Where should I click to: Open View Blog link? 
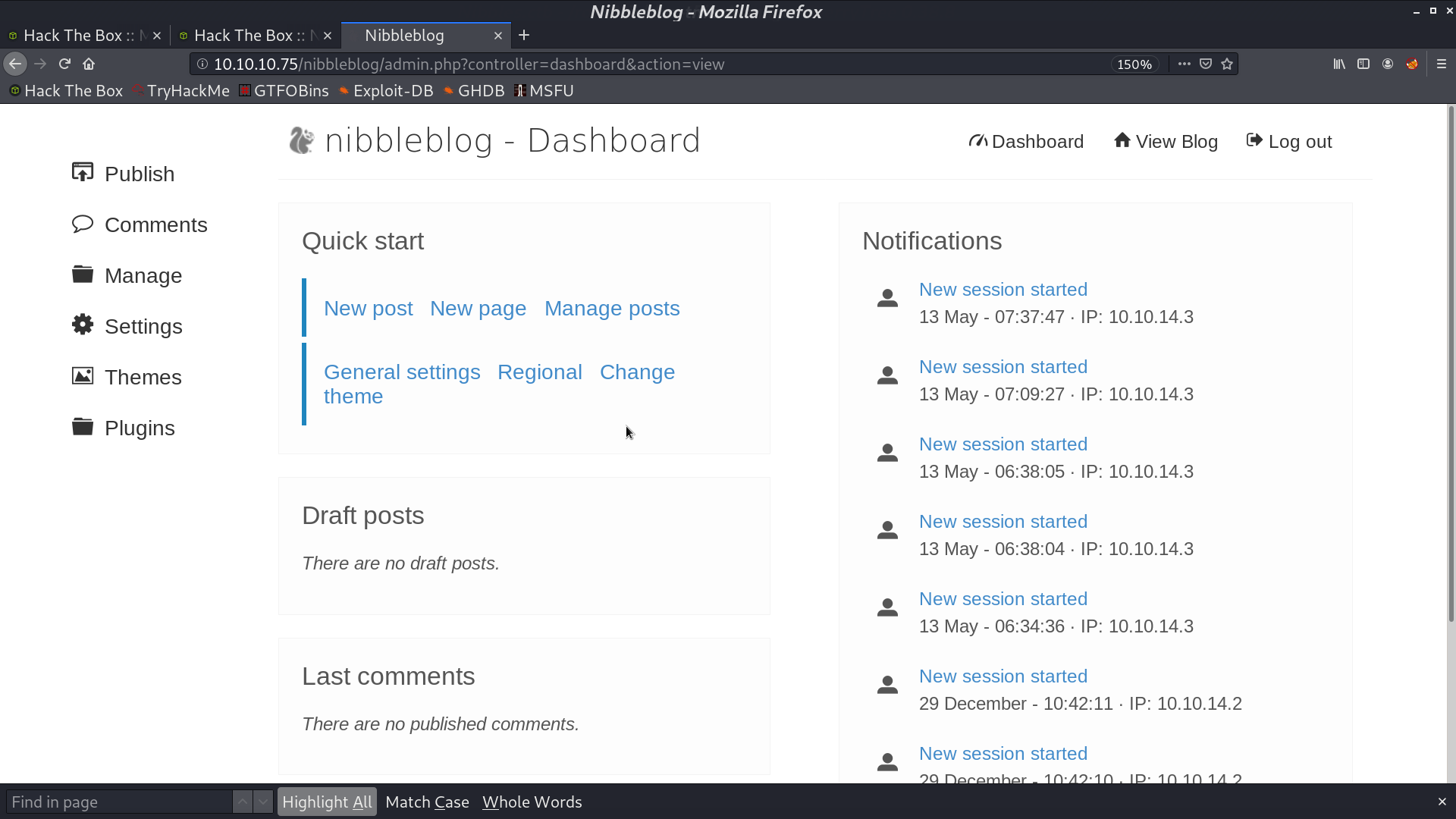tap(1166, 142)
